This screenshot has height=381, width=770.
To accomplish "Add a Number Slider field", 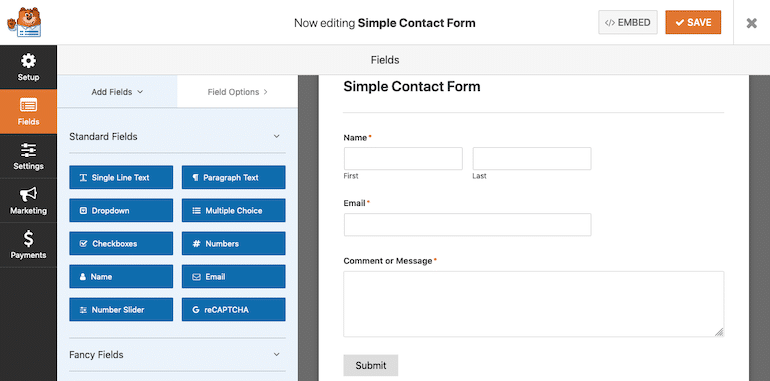I will tap(121, 310).
